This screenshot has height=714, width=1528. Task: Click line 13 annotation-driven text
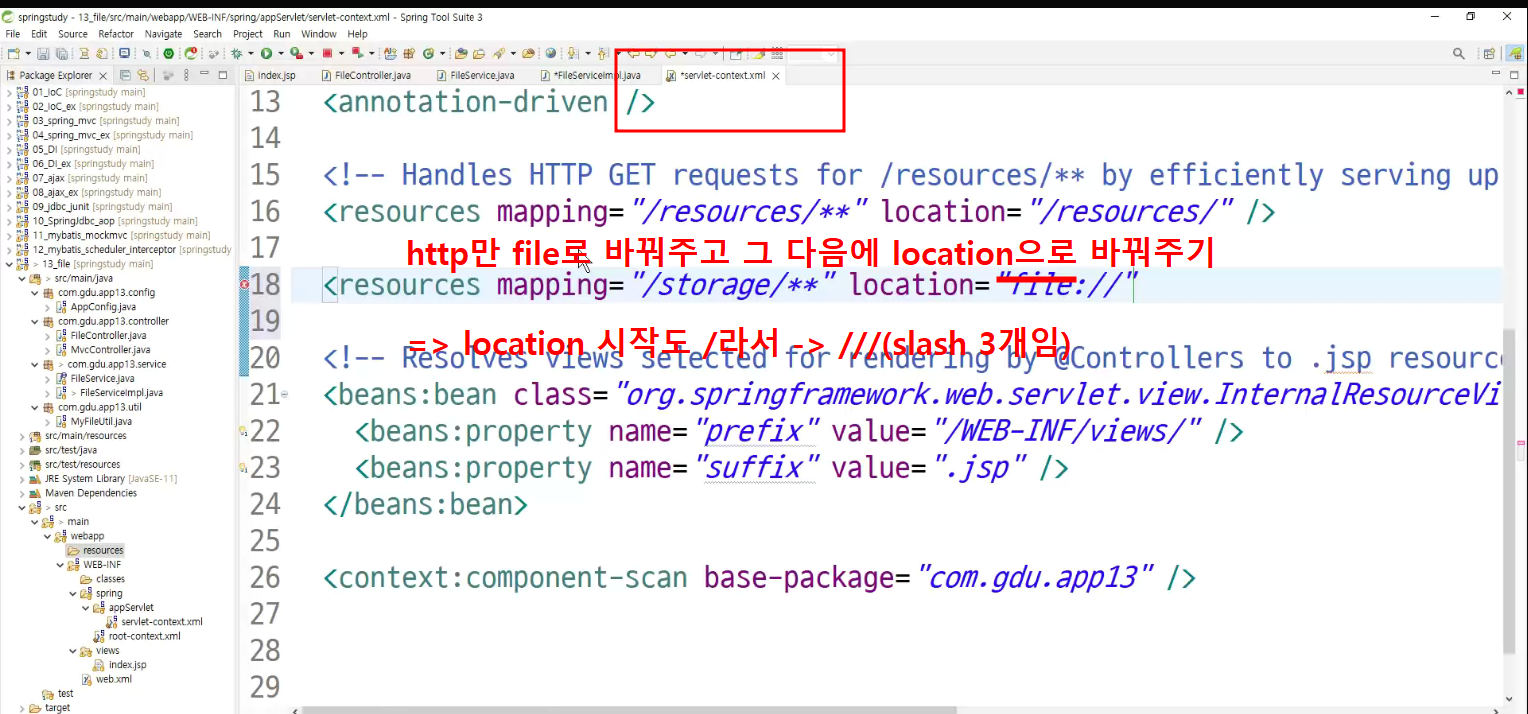[490, 102]
